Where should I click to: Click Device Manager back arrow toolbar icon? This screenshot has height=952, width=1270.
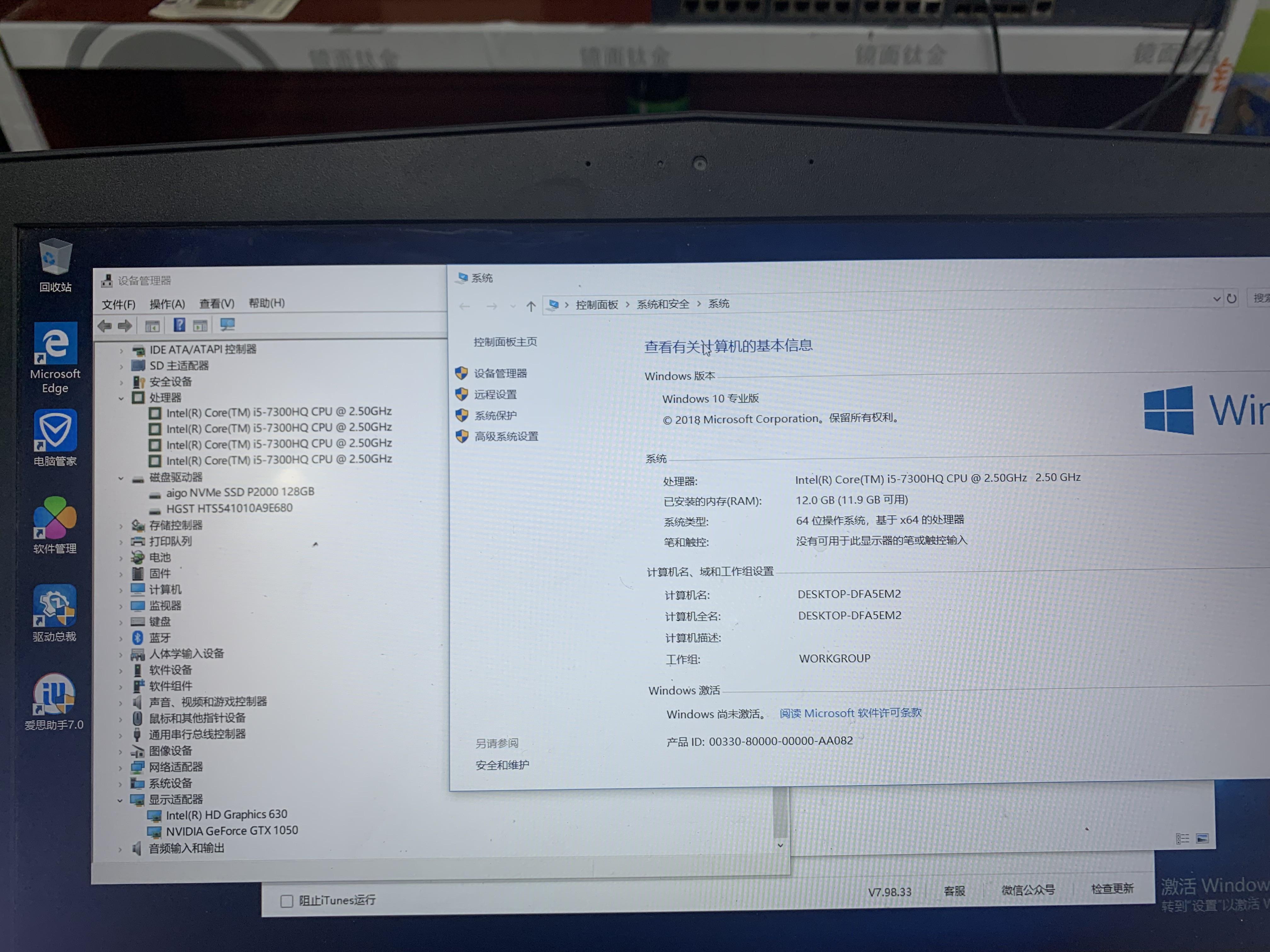pos(105,326)
